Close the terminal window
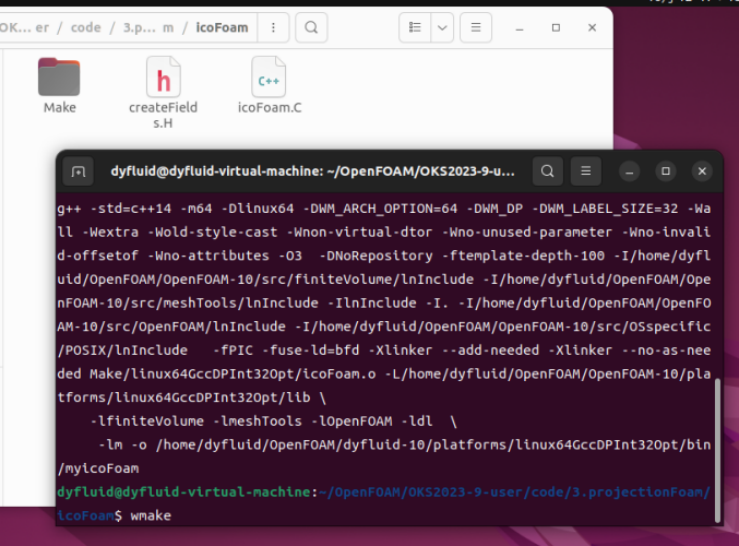This screenshot has width=739, height=546. coord(702,171)
